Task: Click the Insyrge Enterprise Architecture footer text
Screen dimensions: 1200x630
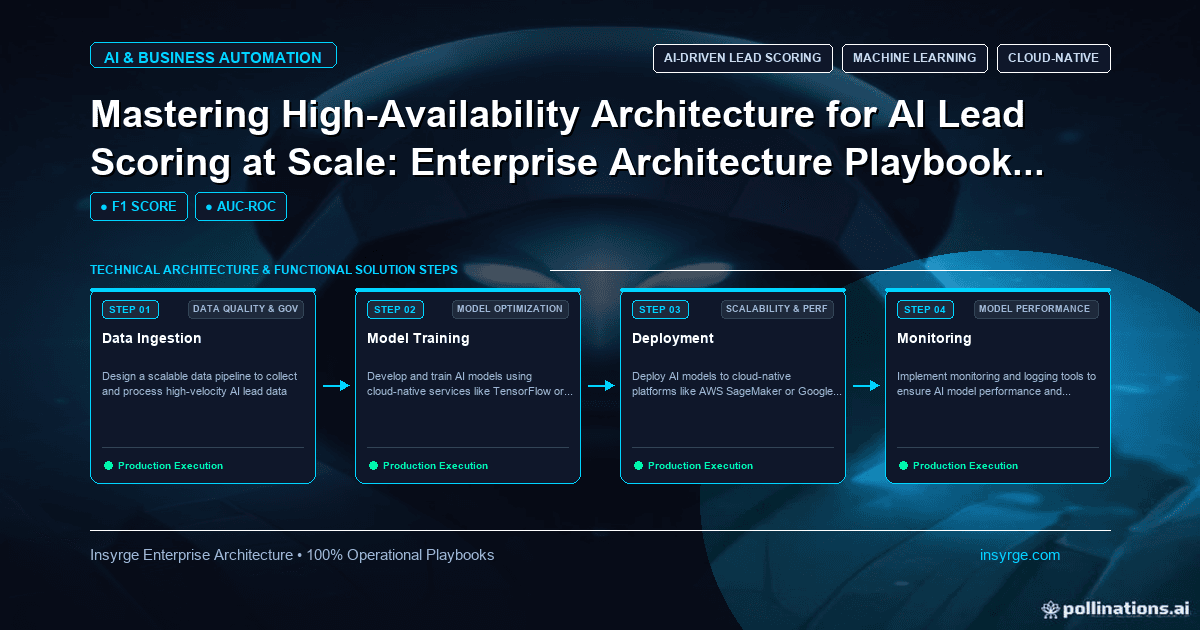Action: click(292, 555)
